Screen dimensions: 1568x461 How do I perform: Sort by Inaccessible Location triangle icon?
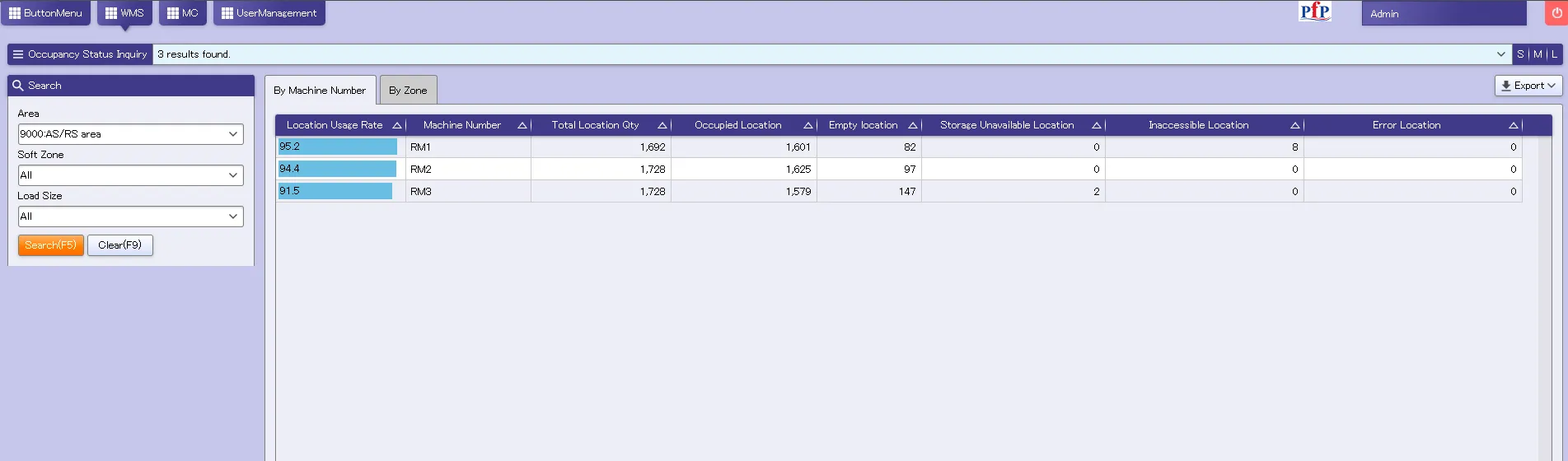point(1295,126)
